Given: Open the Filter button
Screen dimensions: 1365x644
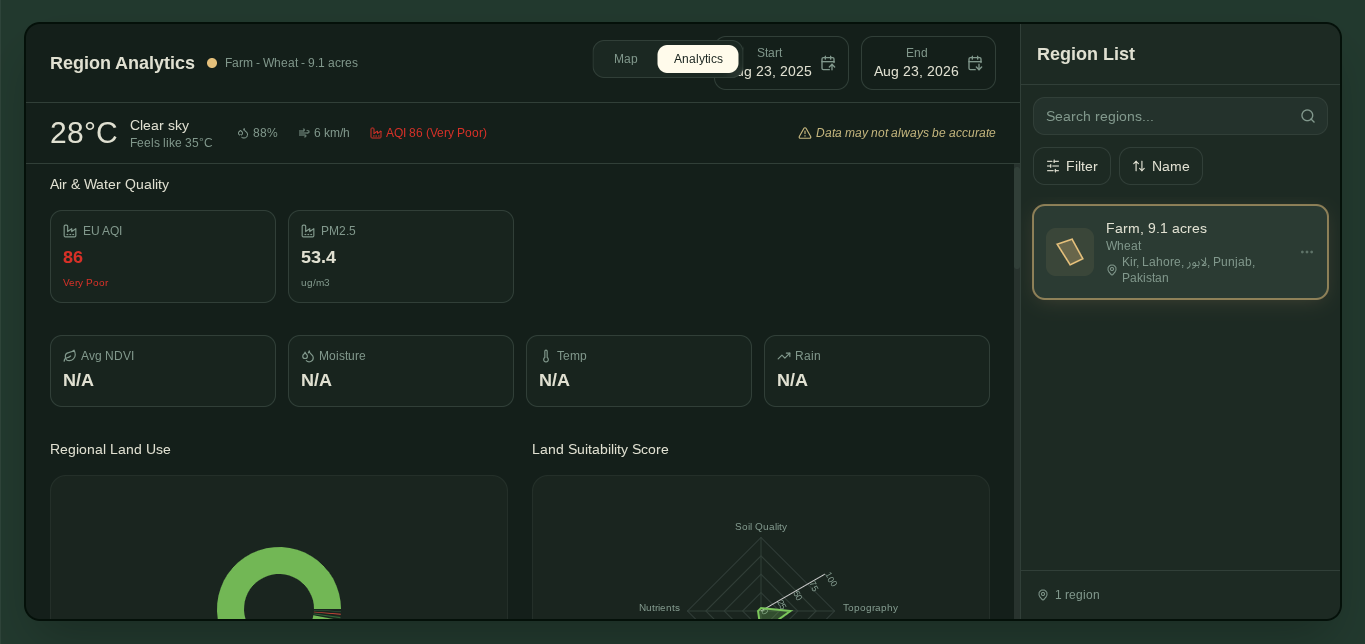Looking at the screenshot, I should click(x=1072, y=166).
